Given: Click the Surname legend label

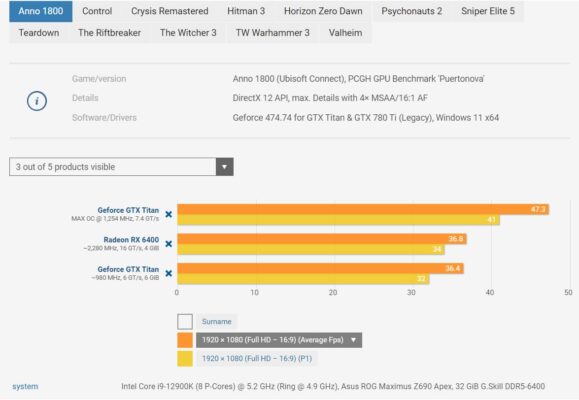Looking at the screenshot, I should tap(216, 322).
